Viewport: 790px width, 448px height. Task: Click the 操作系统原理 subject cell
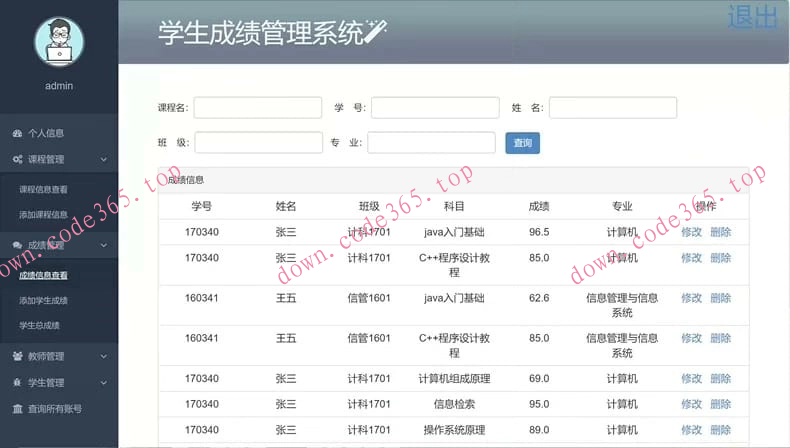pos(454,430)
